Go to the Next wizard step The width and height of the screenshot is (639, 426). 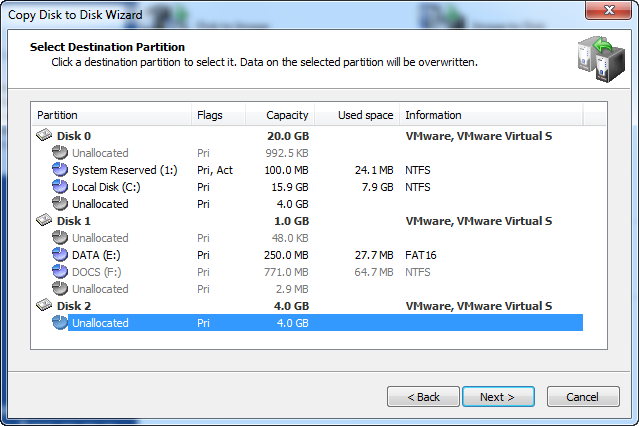[498, 397]
